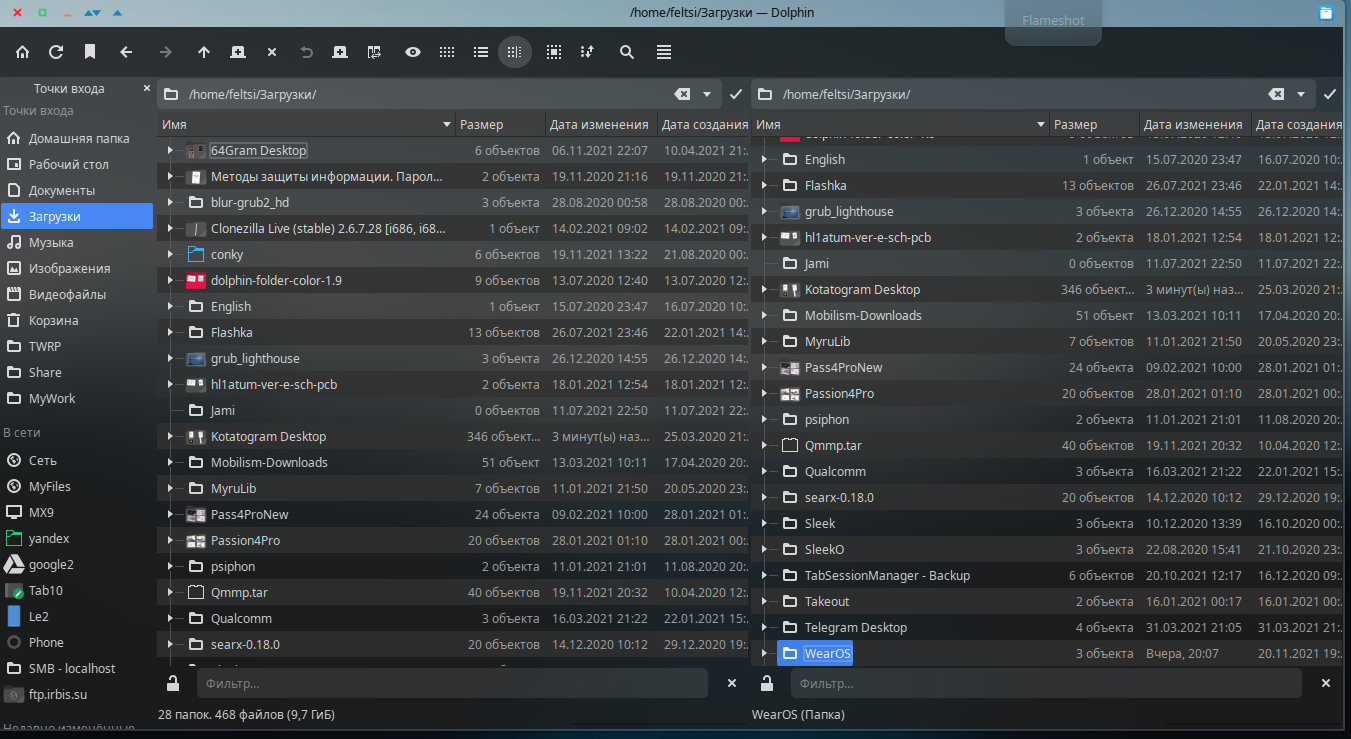Toggle the right filter bar lock
Screen dimensions: 1351x739
click(x=767, y=683)
